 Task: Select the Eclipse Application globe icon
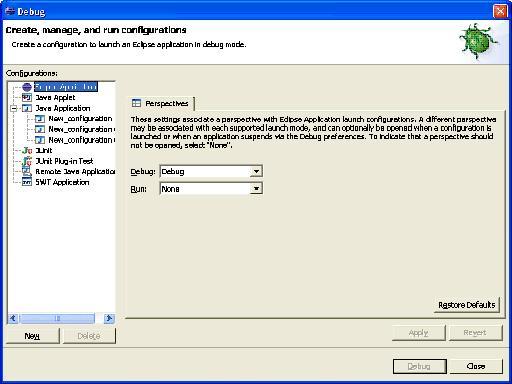coord(27,87)
